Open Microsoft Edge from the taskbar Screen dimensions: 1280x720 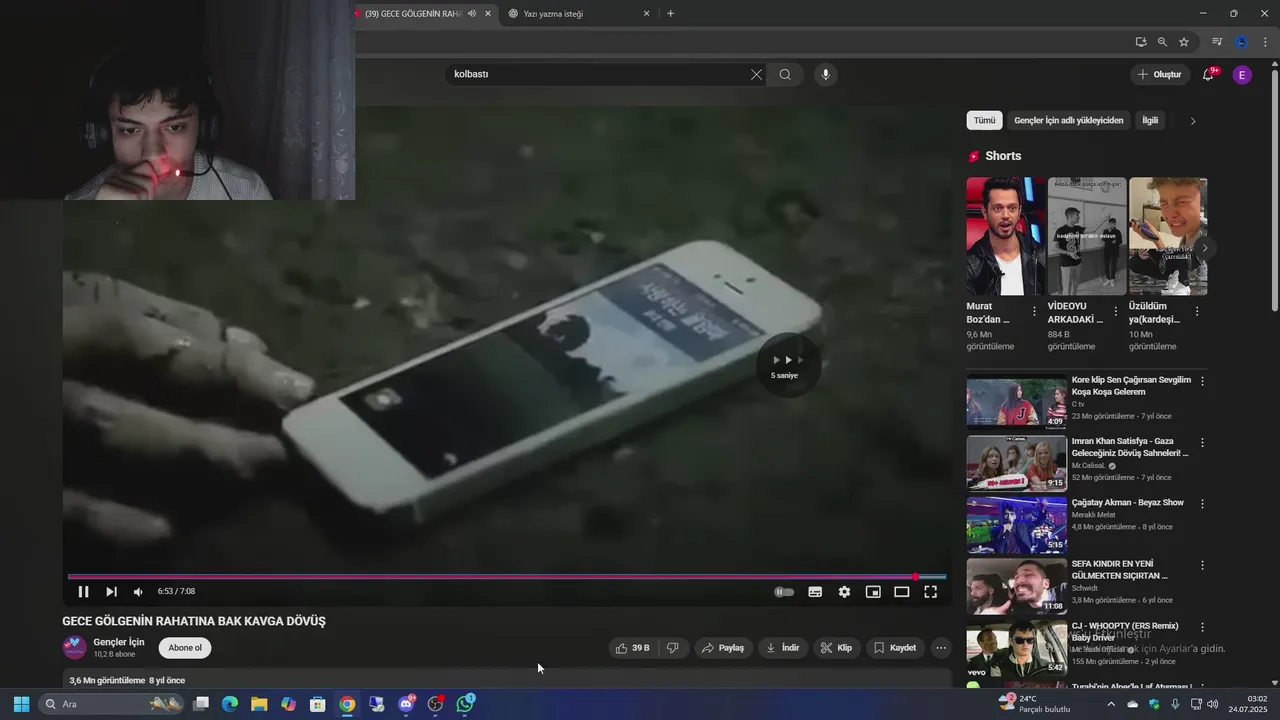(230, 704)
